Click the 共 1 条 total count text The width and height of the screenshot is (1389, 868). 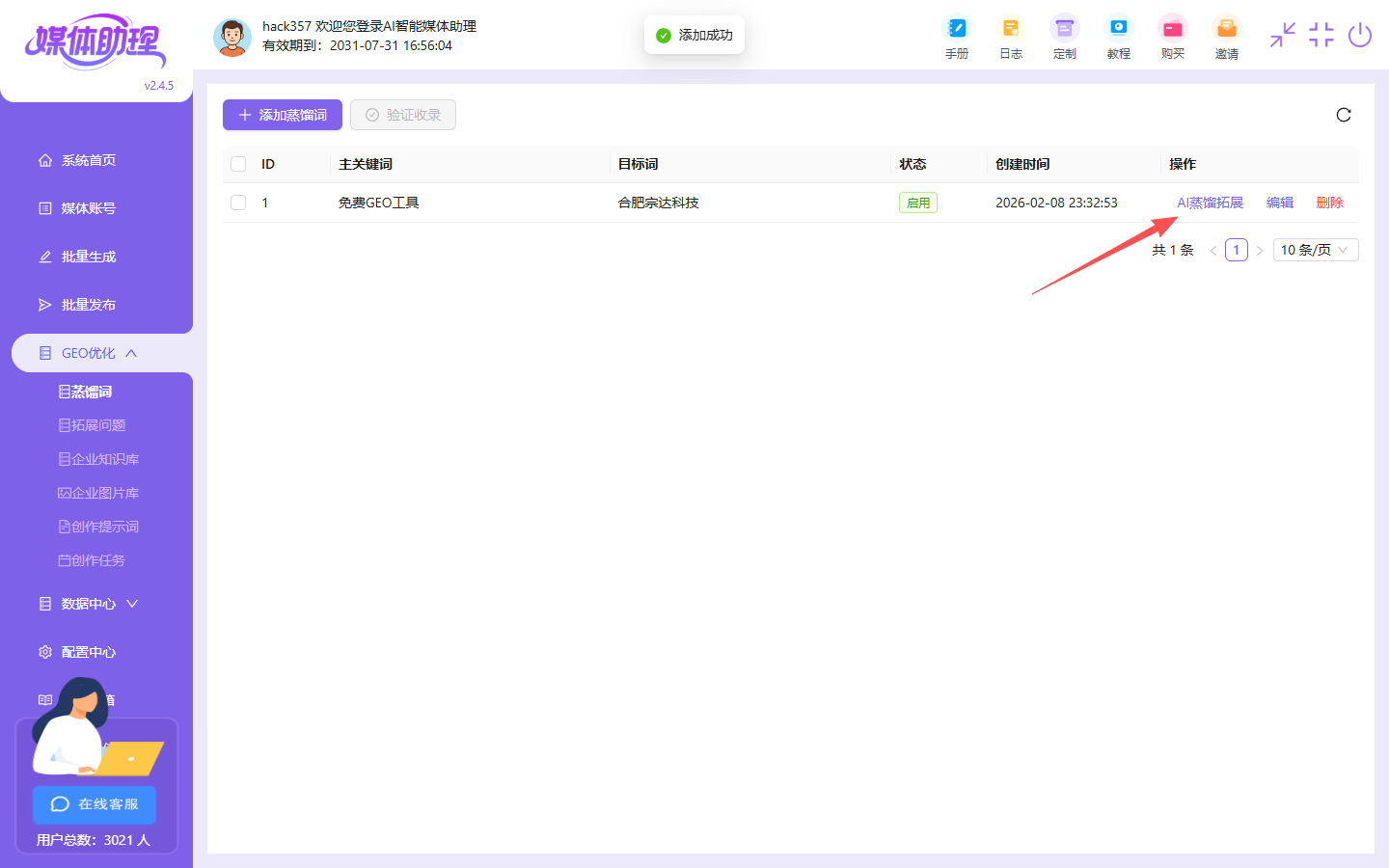coord(1173,250)
